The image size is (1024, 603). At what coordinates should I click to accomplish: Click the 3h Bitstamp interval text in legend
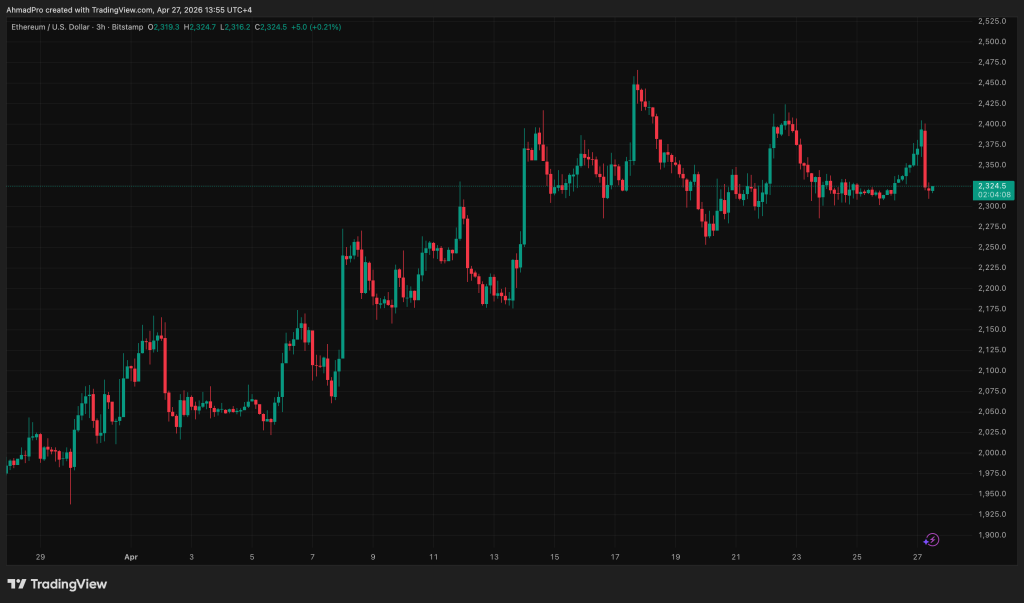click(120, 27)
